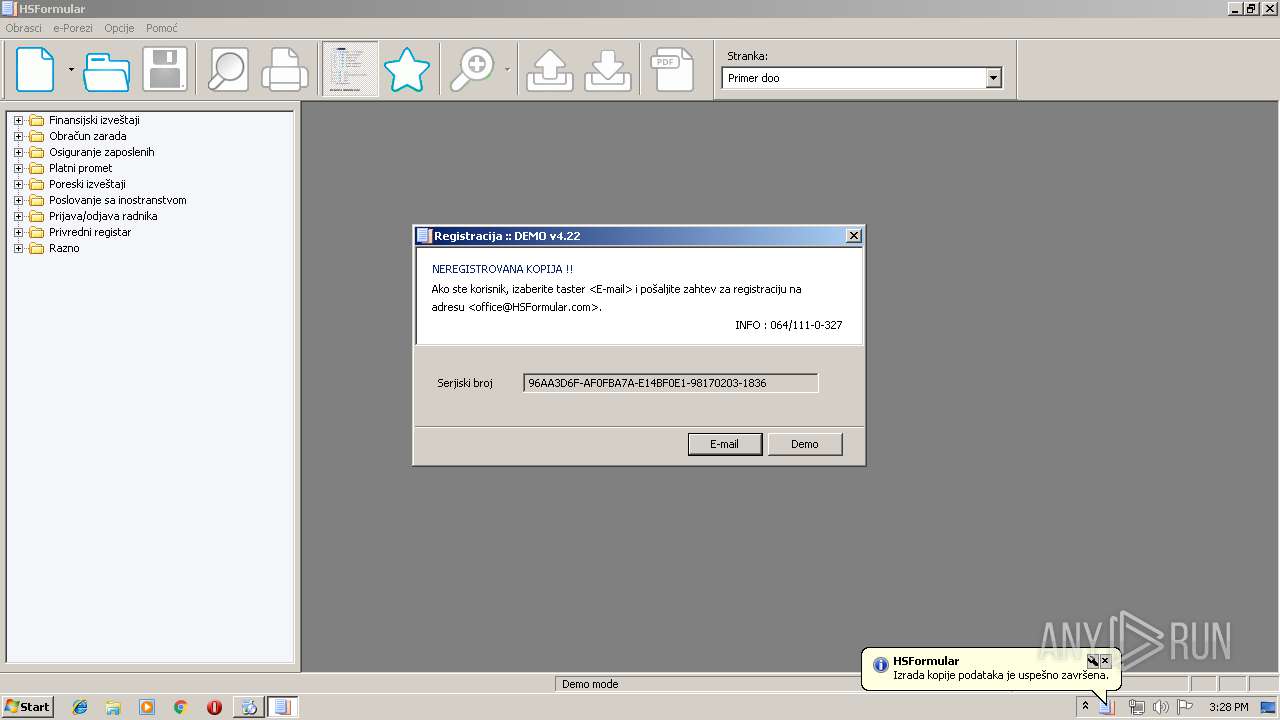Viewport: 1280px width, 720px height.
Task: Click the E-mail button in the Registracija dialog
Action: point(725,444)
